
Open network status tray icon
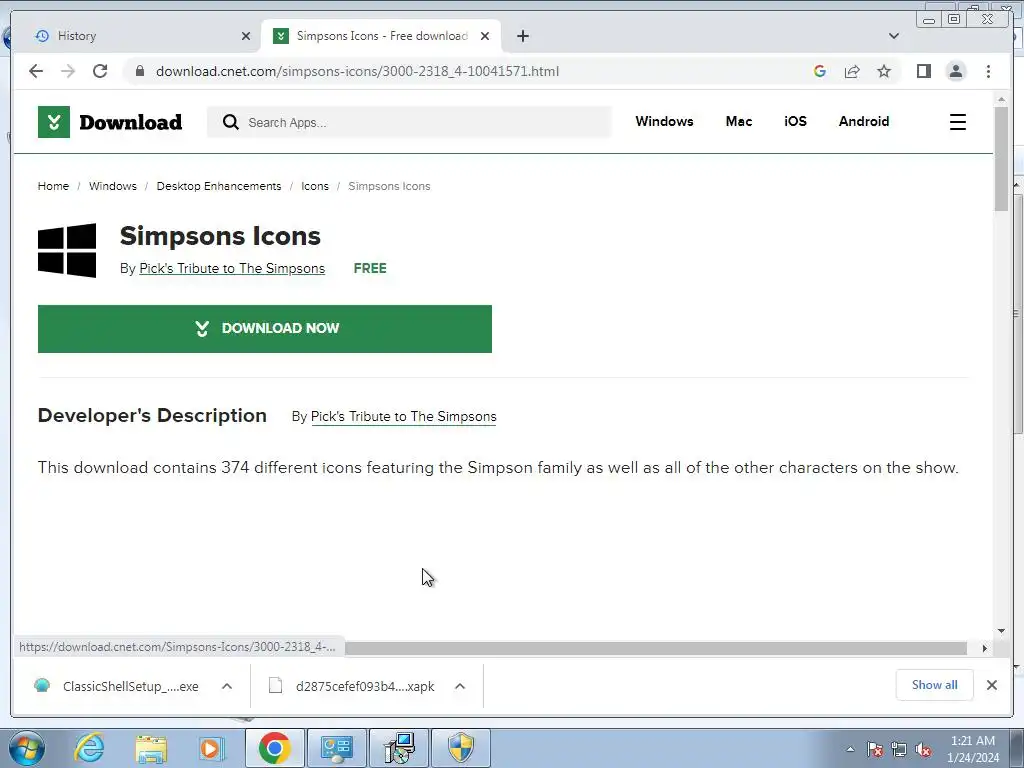899,750
